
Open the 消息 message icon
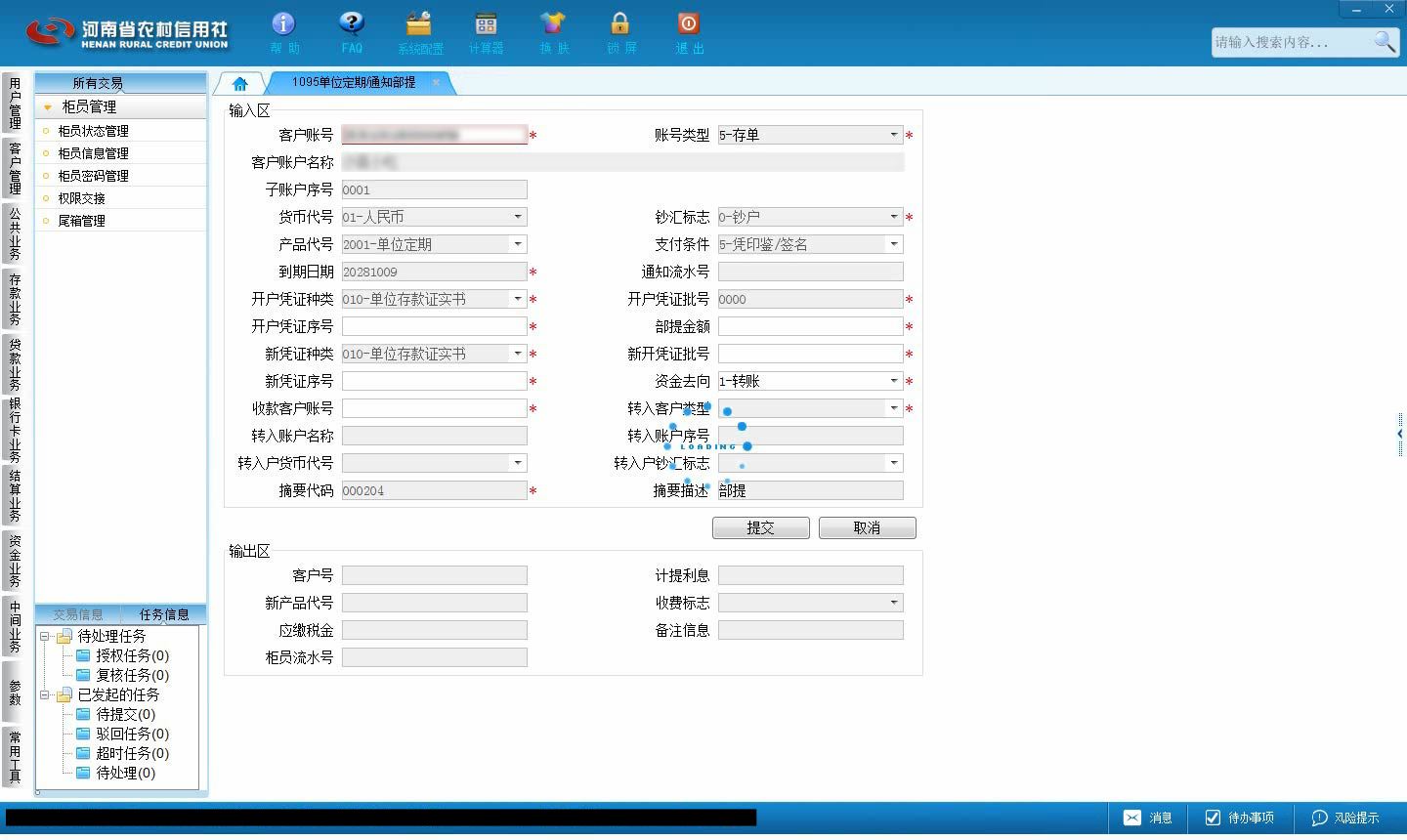[1147, 818]
